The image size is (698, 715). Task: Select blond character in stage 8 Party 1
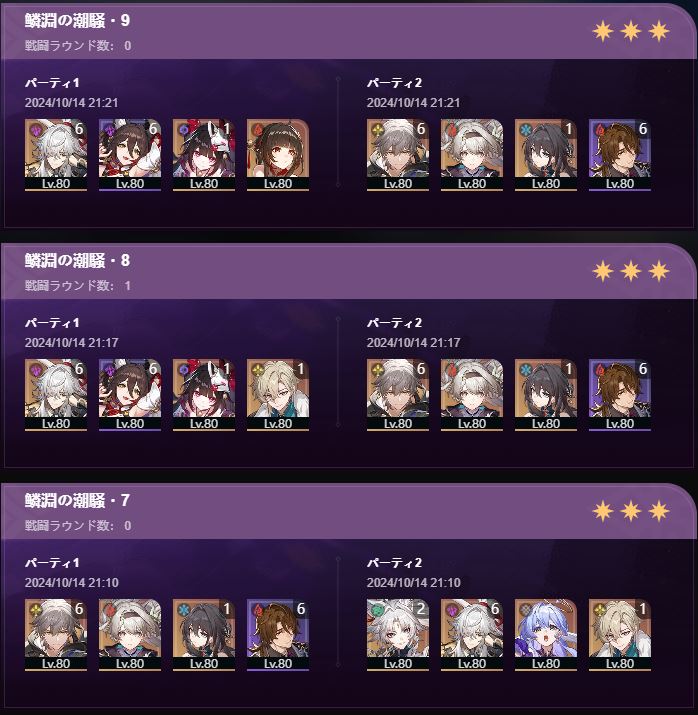pos(278,395)
